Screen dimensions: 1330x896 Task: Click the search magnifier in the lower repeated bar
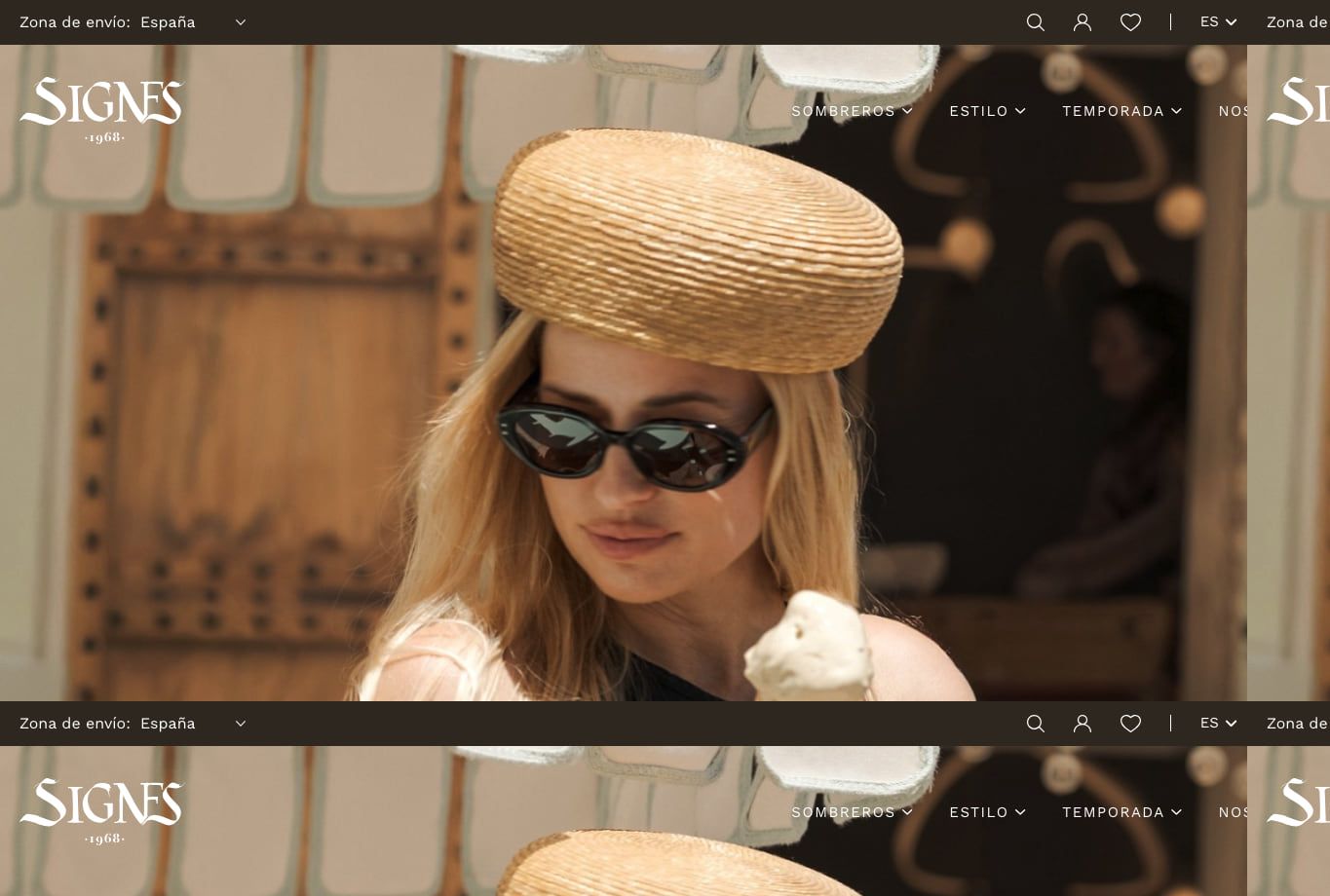pyautogui.click(x=1036, y=724)
